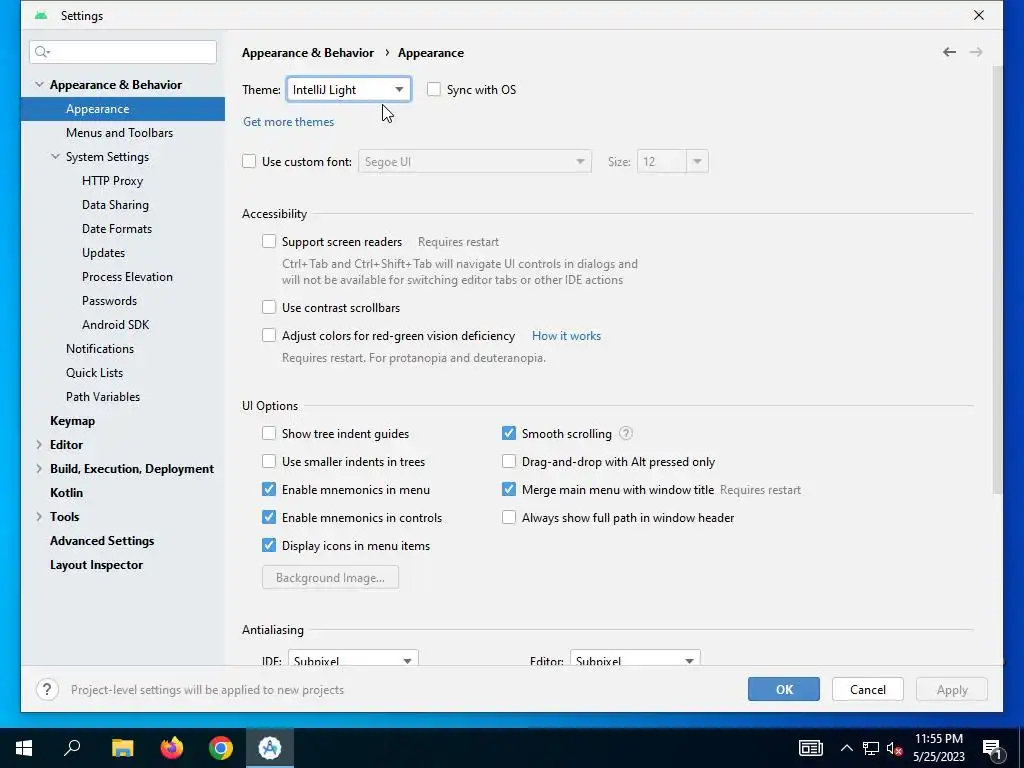Click the settings search field
Viewport: 1024px width, 768px height.
tap(123, 52)
